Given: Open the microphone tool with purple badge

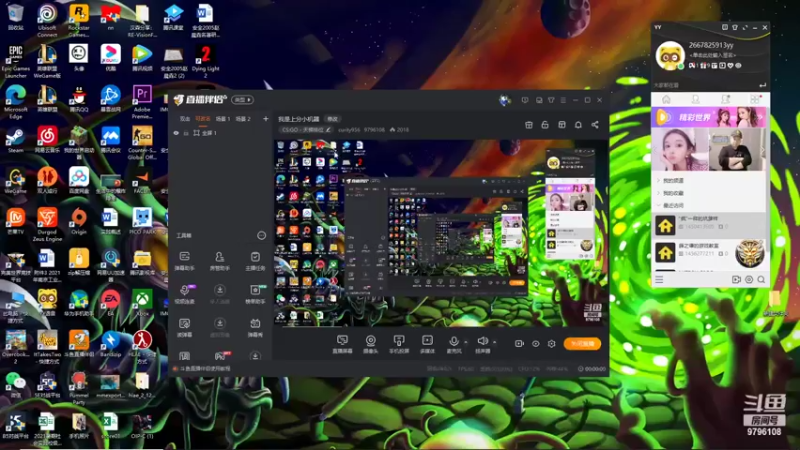Looking at the screenshot, I should tap(185, 294).
